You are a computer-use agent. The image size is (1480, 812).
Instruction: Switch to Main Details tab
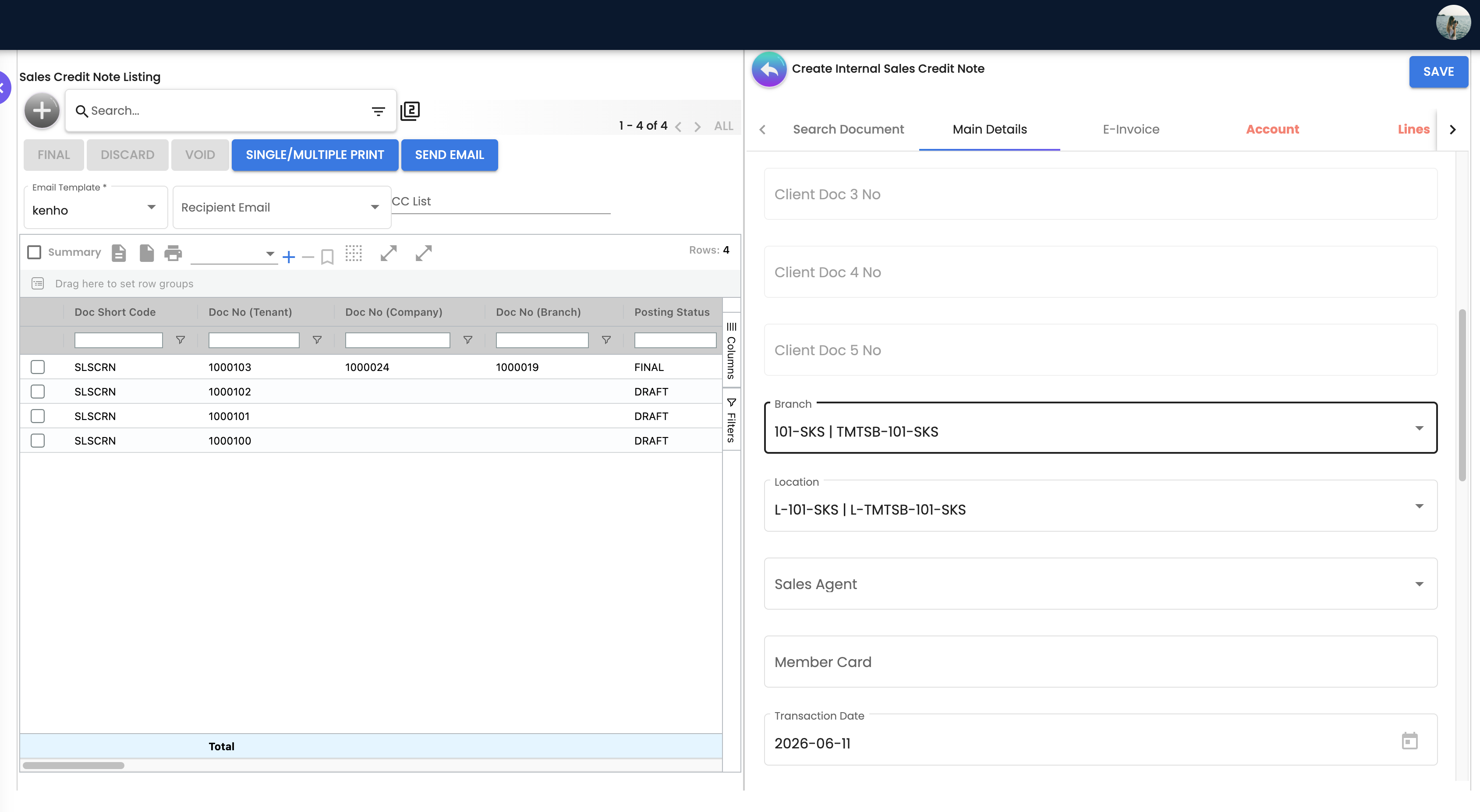click(x=990, y=129)
